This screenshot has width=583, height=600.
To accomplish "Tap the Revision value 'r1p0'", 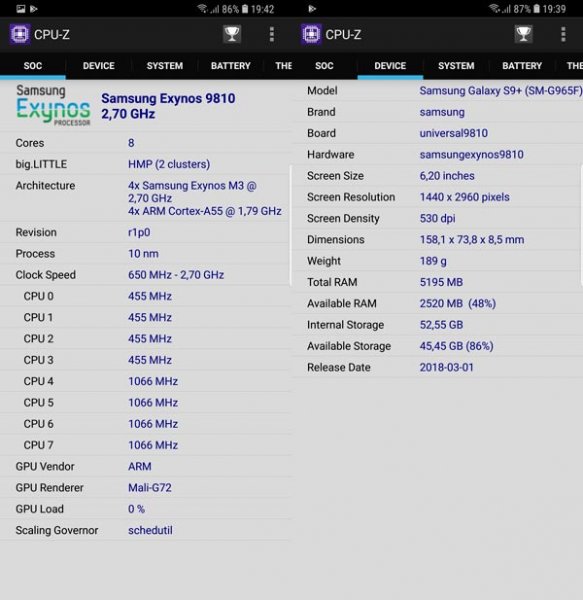I will (x=139, y=232).
